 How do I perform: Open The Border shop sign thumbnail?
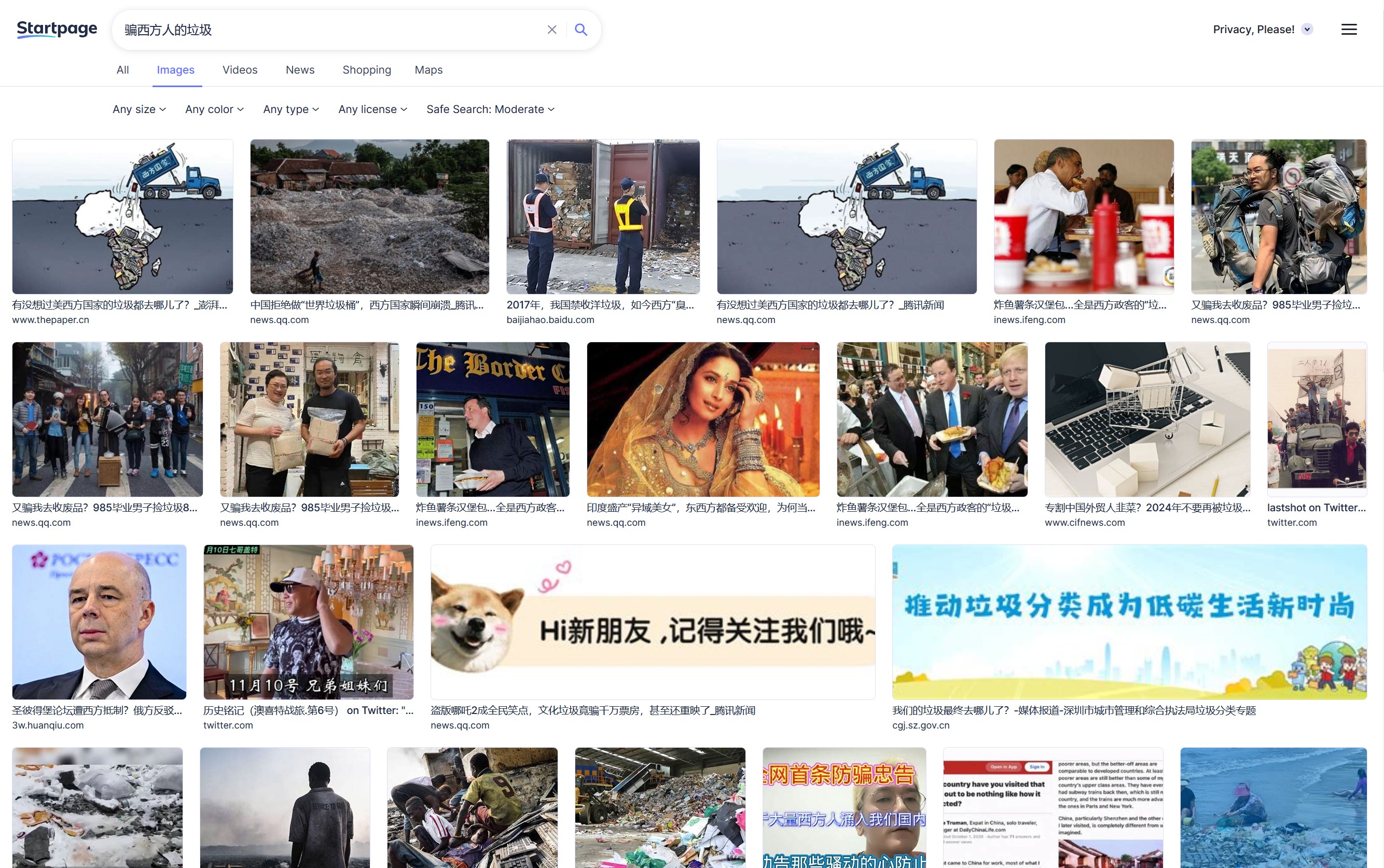coord(493,419)
